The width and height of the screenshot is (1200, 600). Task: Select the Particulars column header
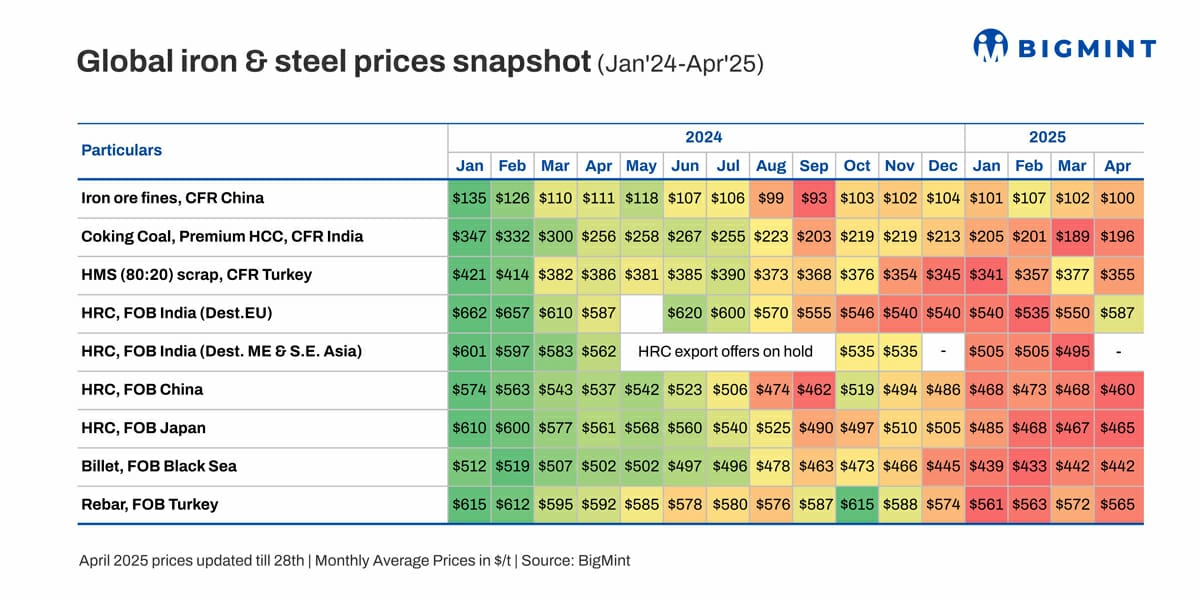(x=121, y=150)
